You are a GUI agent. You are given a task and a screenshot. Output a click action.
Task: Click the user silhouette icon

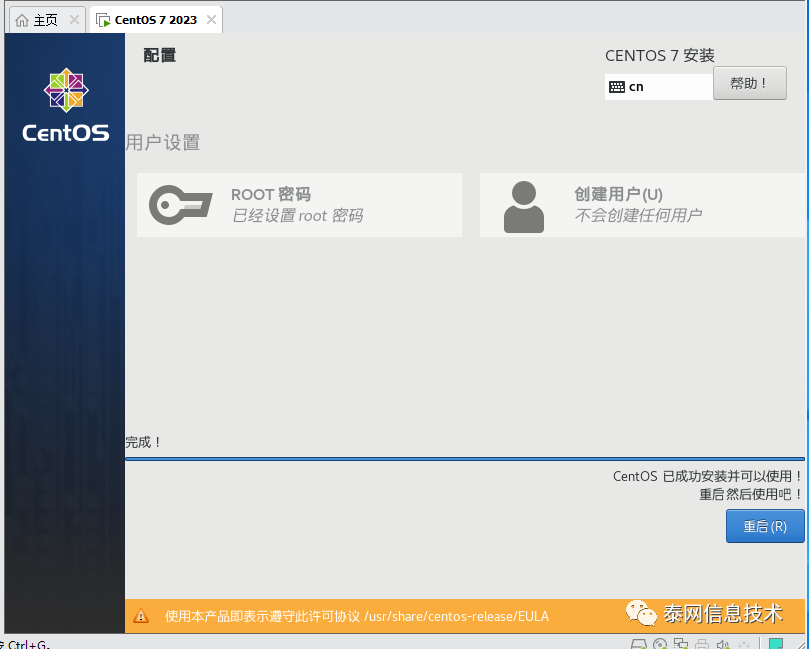click(524, 207)
